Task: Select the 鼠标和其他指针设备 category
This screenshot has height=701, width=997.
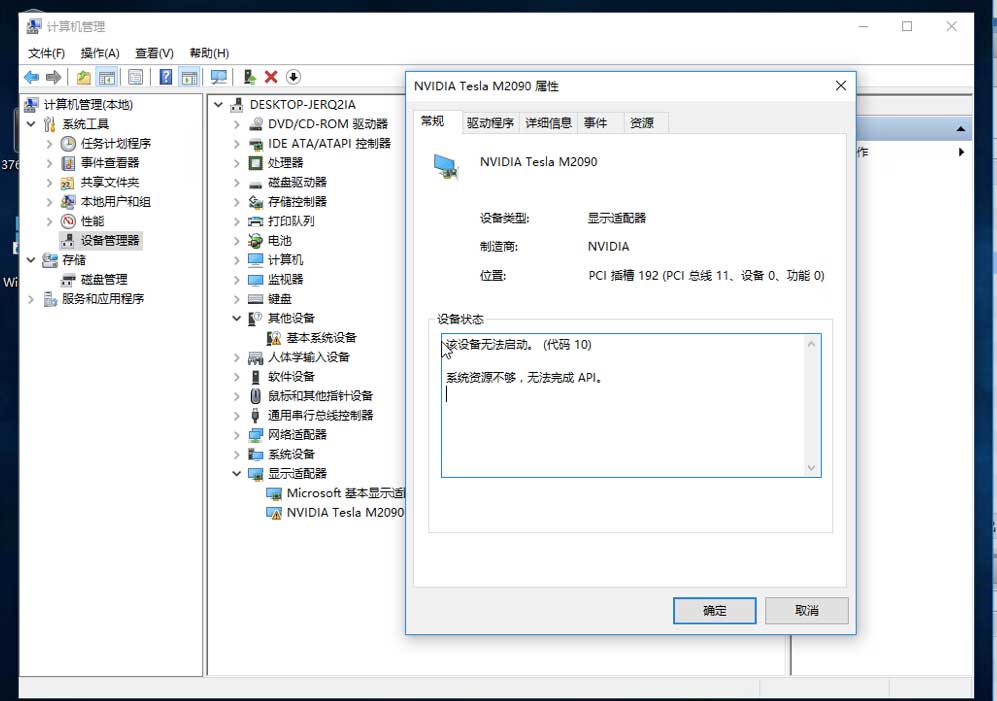Action: (320, 396)
